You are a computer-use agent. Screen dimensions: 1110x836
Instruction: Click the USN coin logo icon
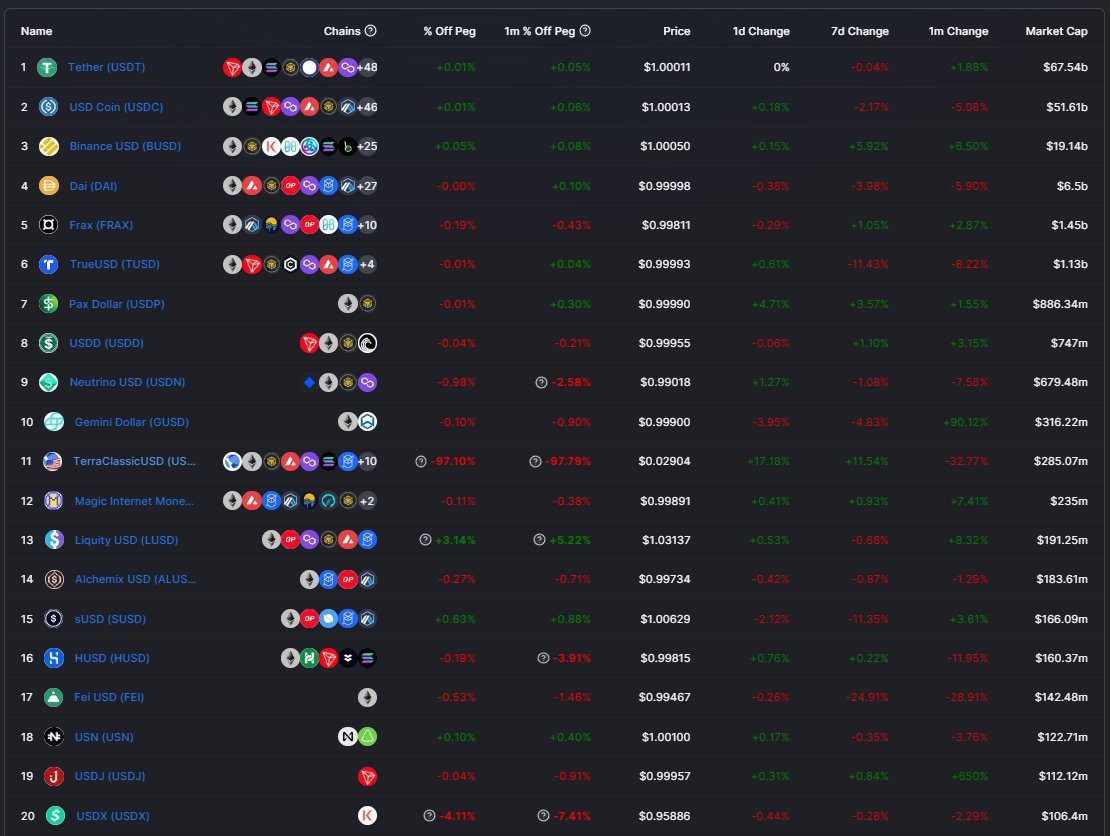click(54, 737)
